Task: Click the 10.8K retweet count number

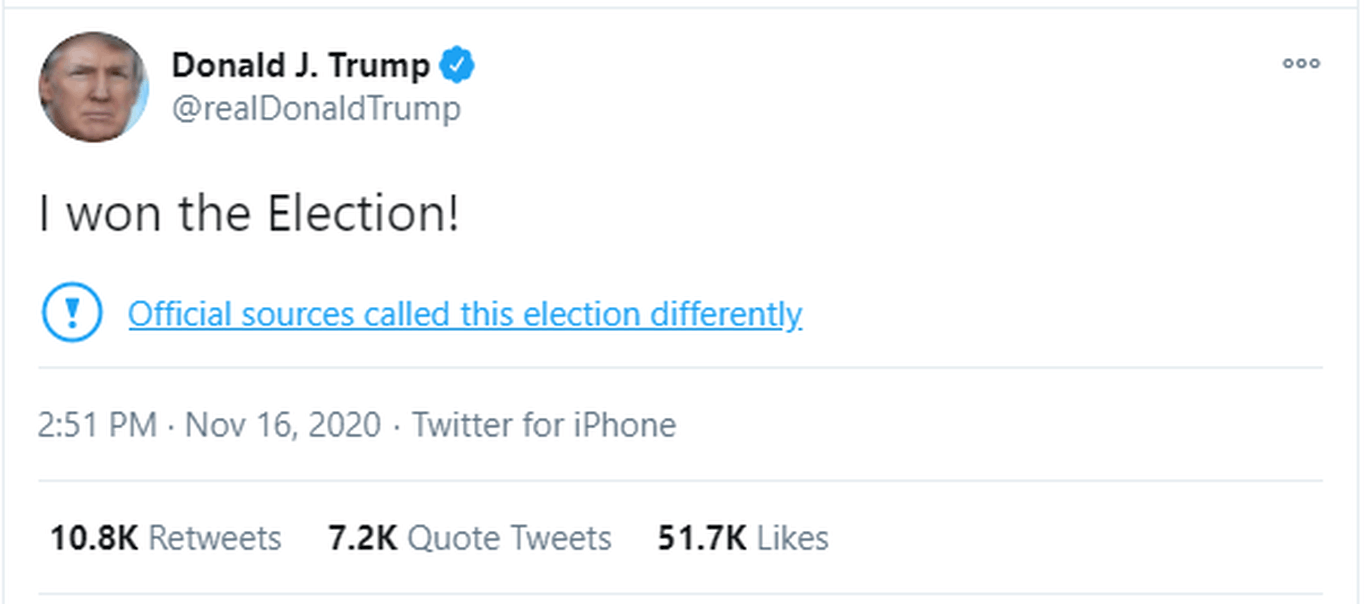Action: click(94, 539)
